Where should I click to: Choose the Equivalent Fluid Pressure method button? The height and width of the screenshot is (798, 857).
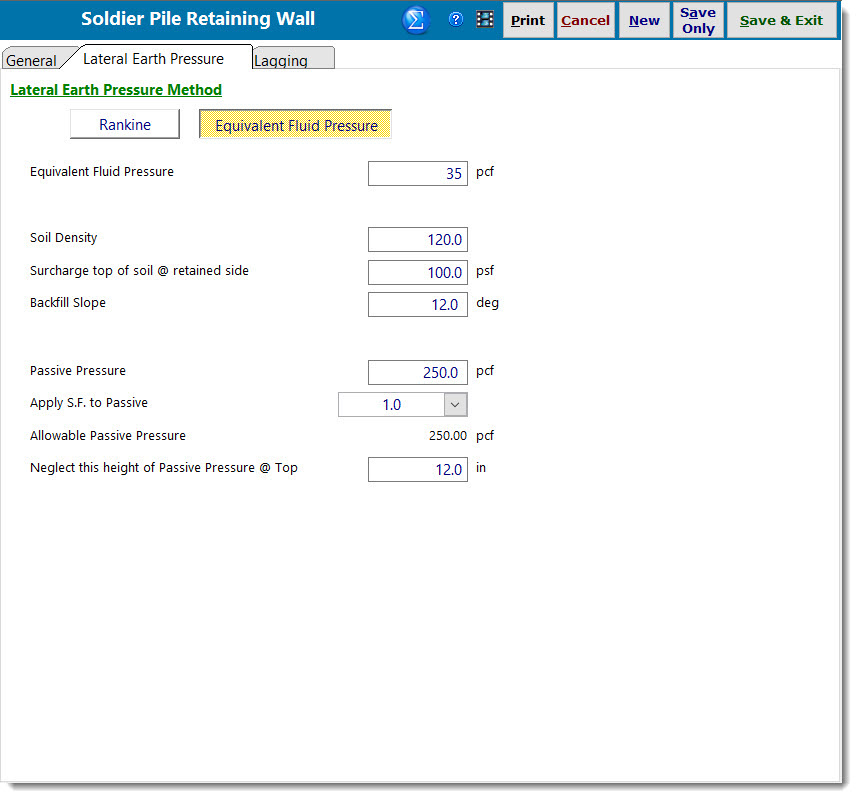coord(296,125)
